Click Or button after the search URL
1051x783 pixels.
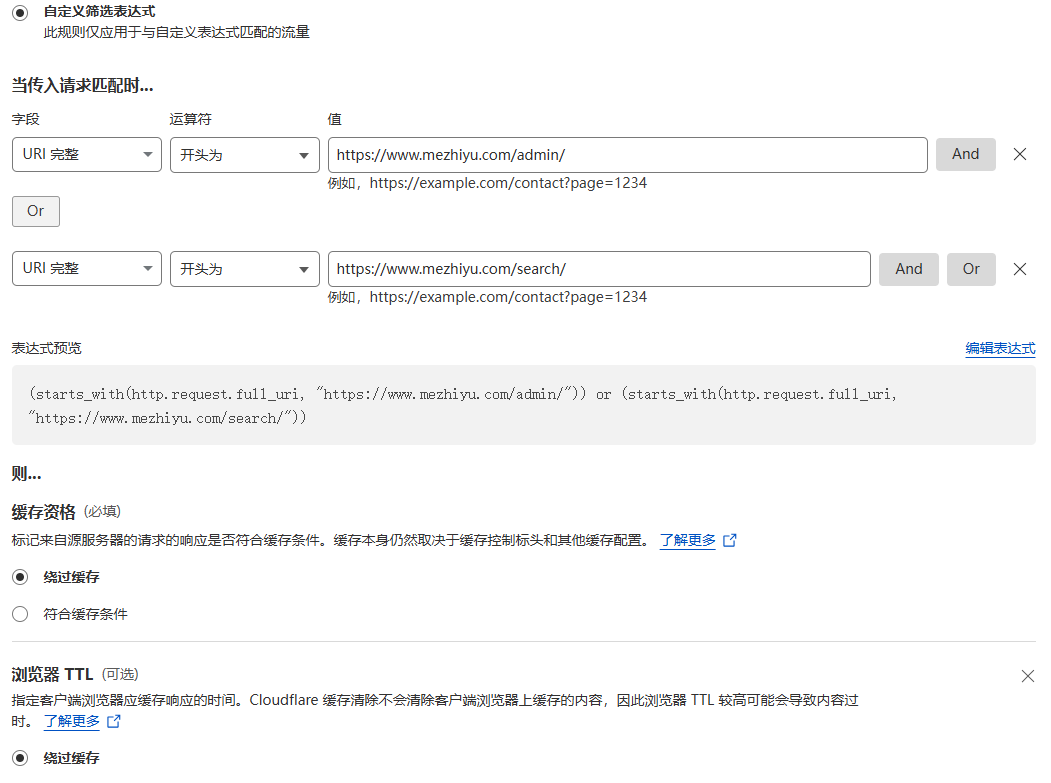point(971,269)
